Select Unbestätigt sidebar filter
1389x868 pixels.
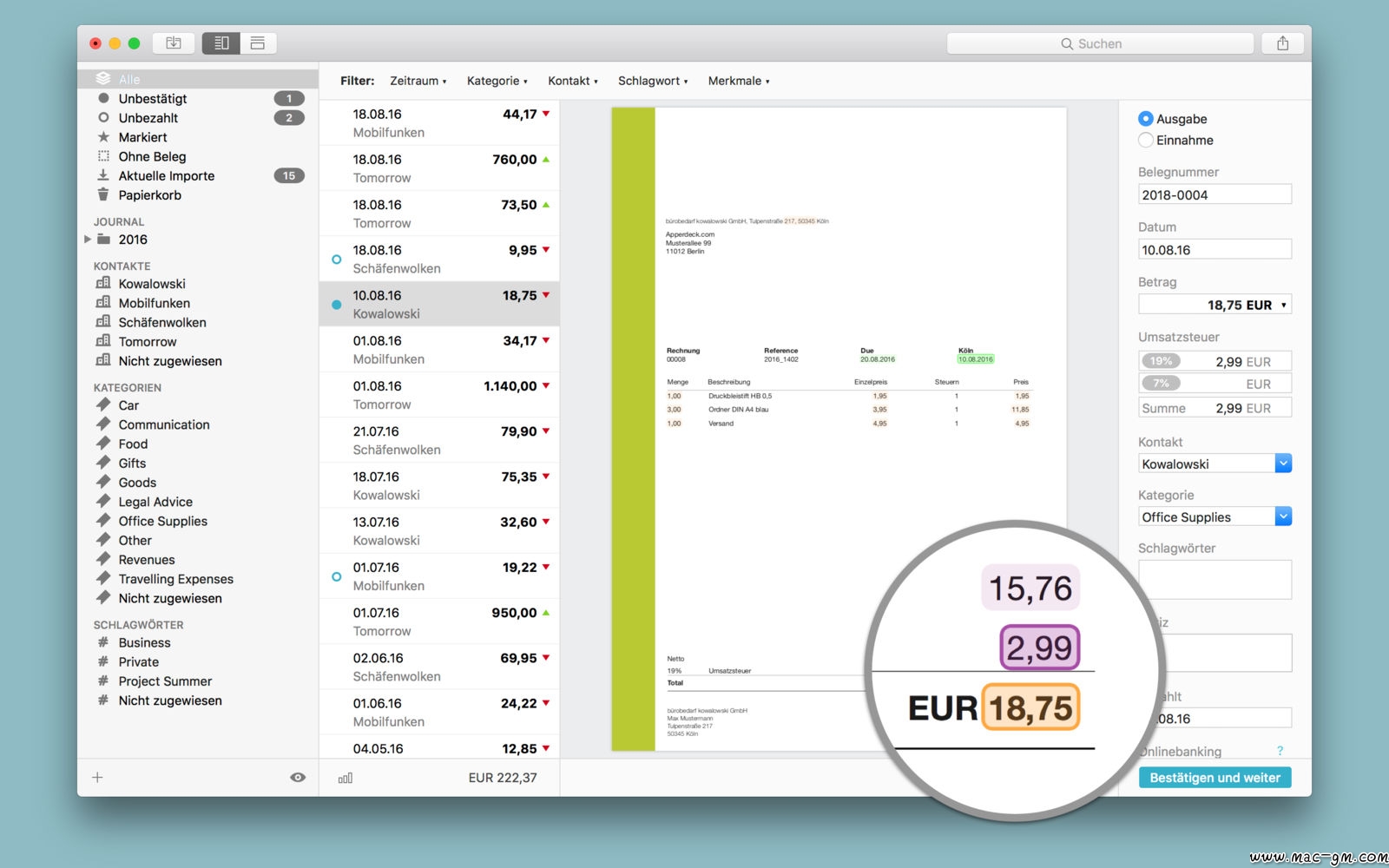199,99
